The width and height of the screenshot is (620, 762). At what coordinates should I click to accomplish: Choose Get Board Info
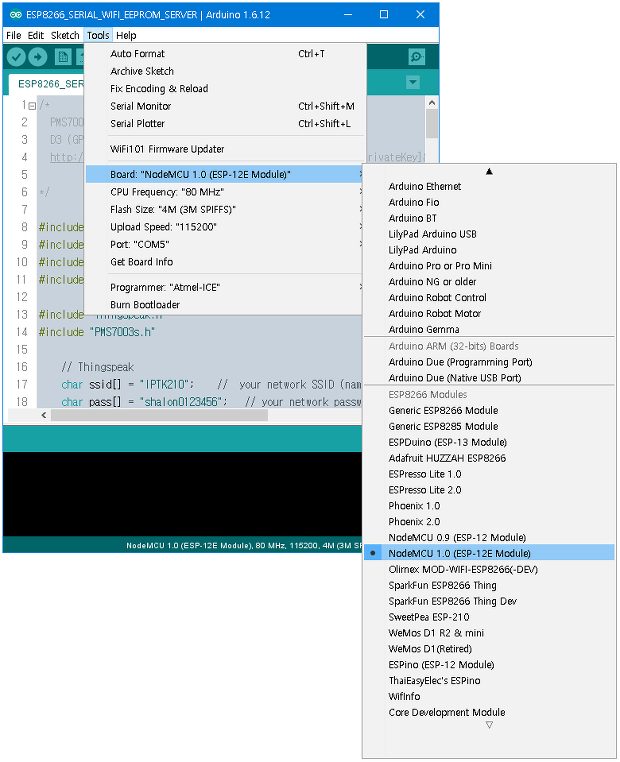point(224,262)
